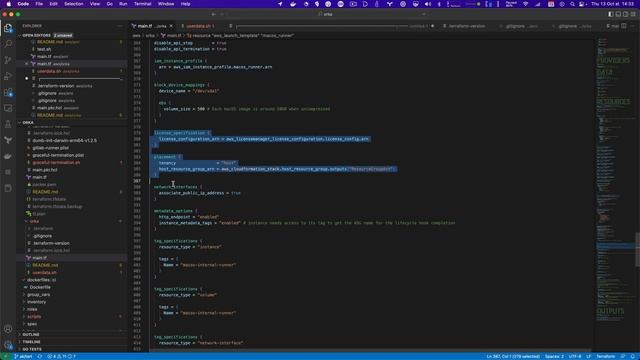
Task: Click the Spaces: 2 indentation setting
Action: point(554,356)
